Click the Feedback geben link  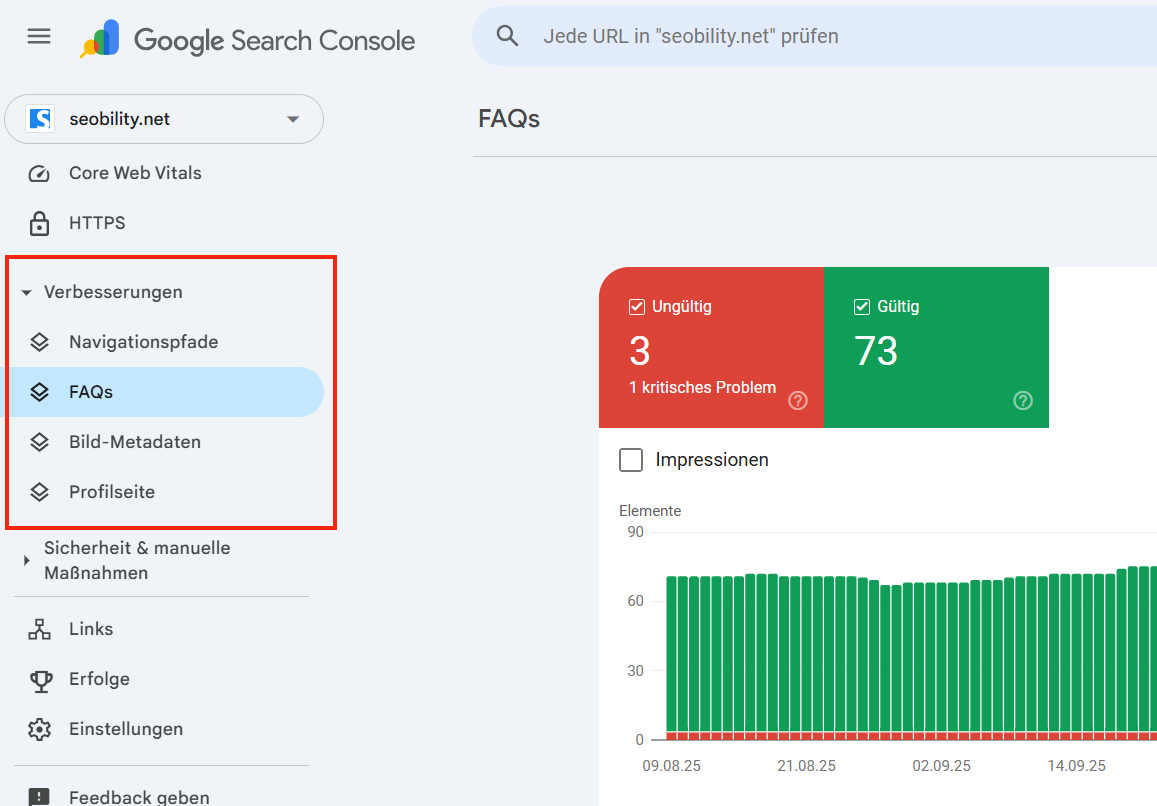[139, 796]
